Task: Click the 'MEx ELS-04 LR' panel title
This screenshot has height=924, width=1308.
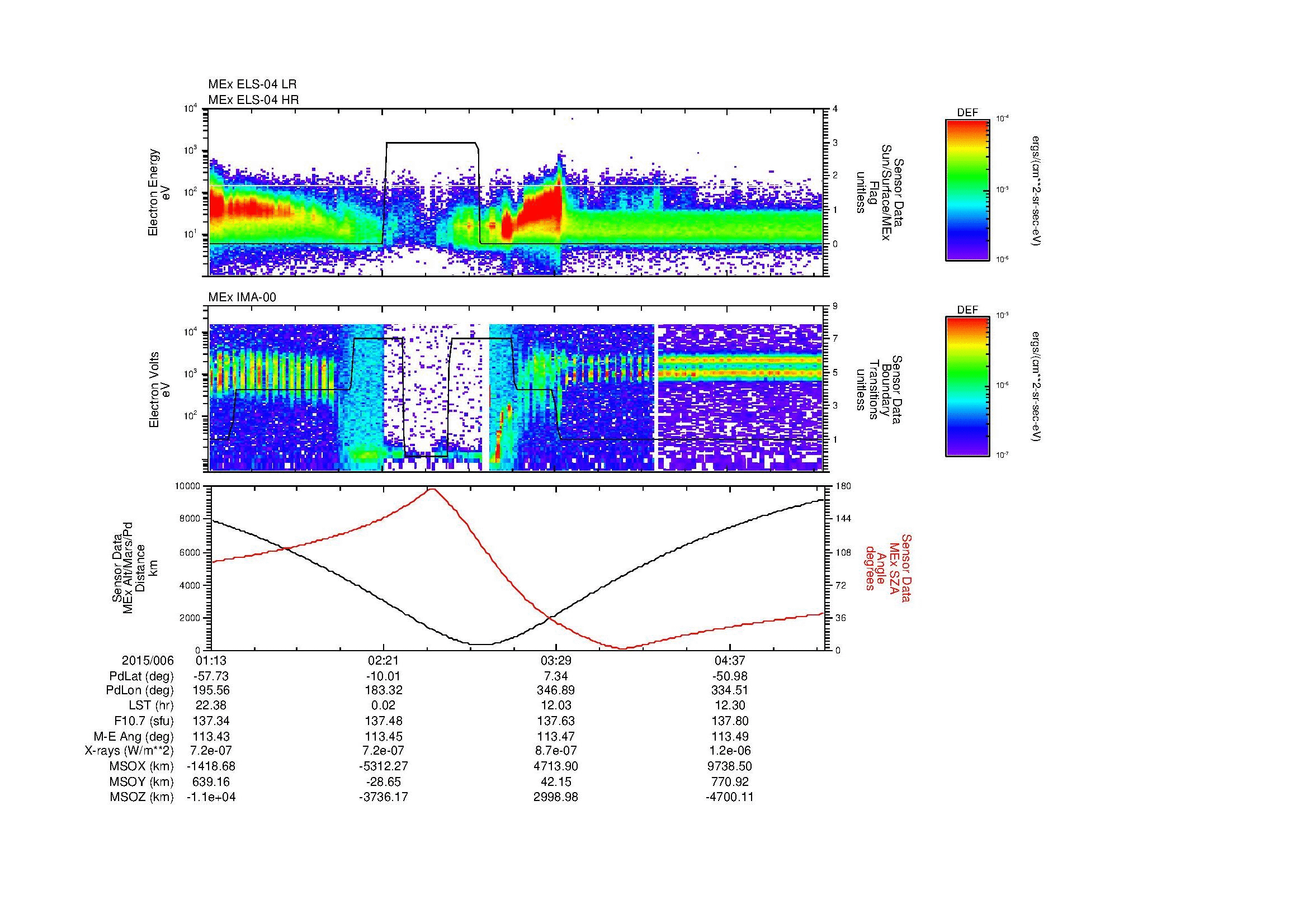Action: (252, 84)
